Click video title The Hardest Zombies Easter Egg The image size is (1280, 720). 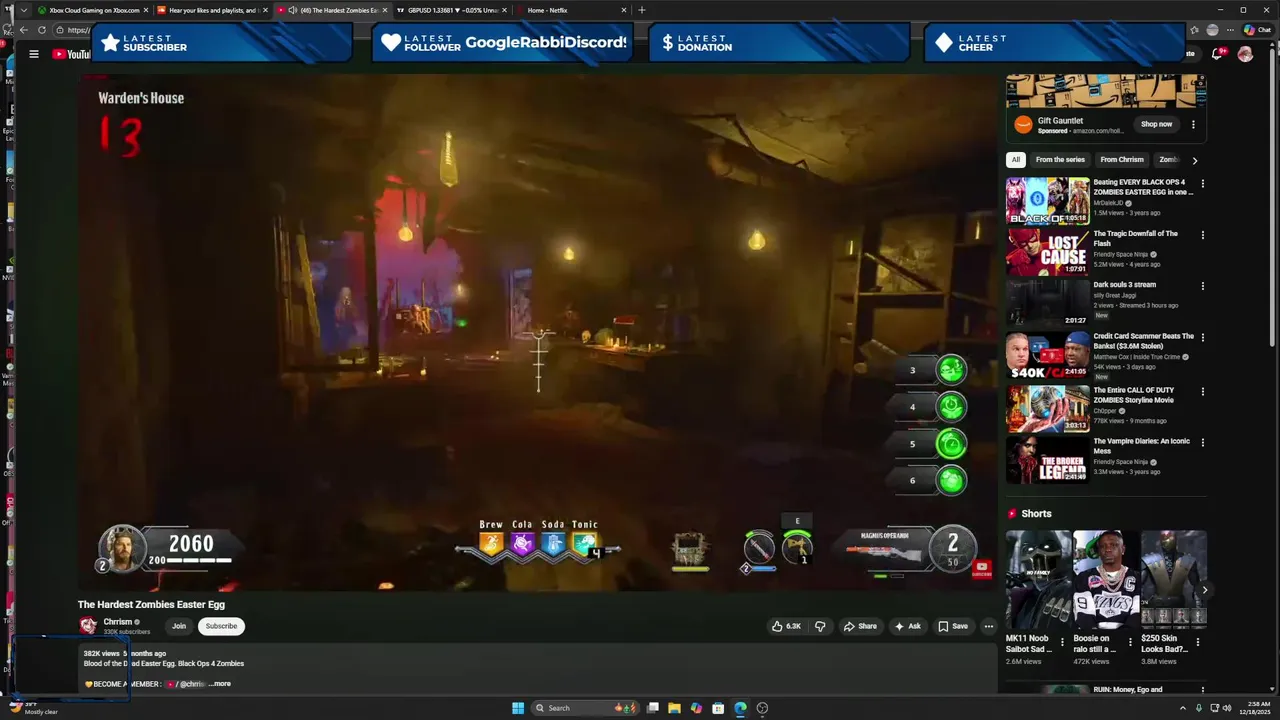pyautogui.click(x=151, y=605)
